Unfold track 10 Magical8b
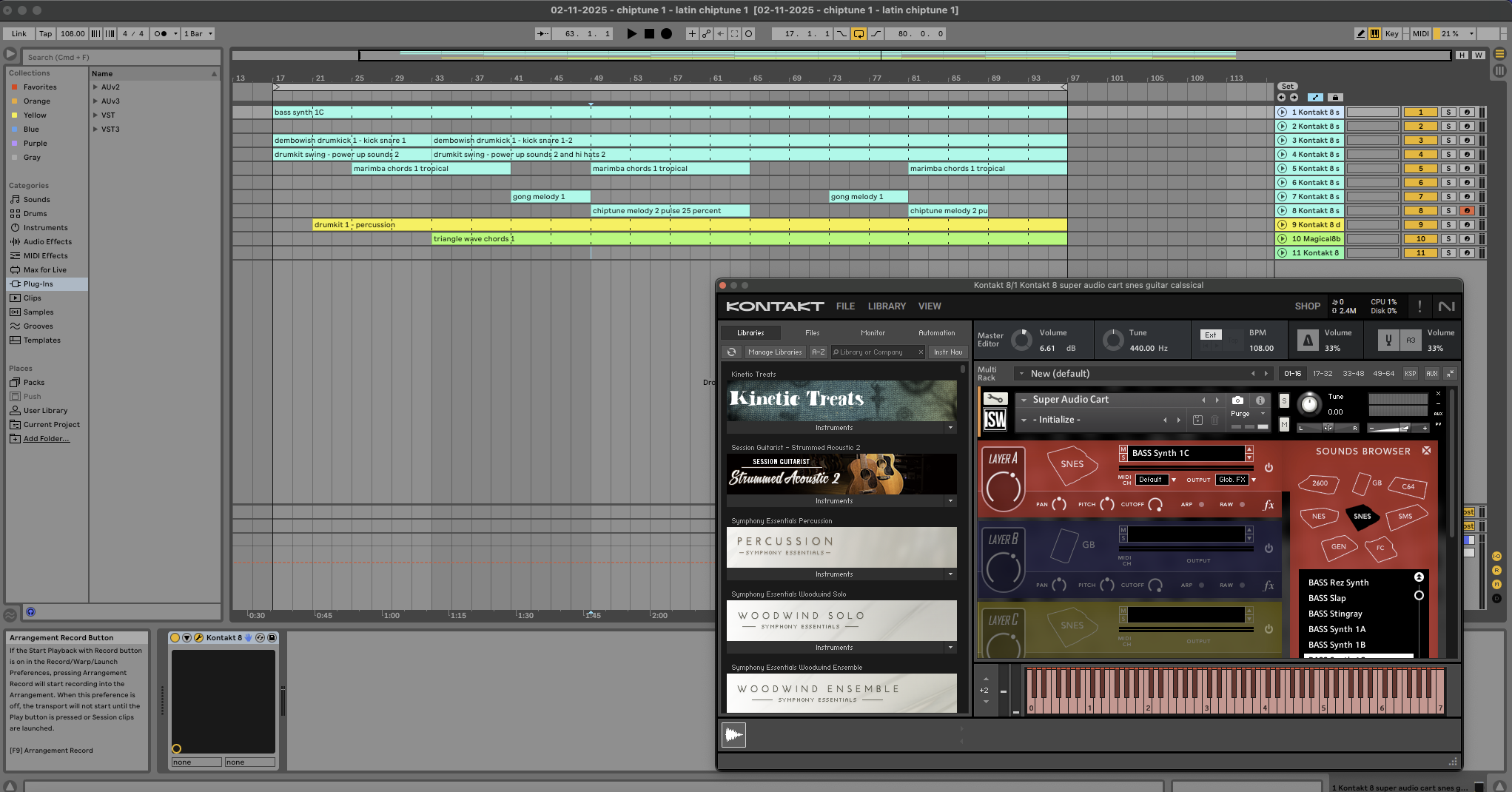Screen dimensions: 1512x792 coord(1282,239)
